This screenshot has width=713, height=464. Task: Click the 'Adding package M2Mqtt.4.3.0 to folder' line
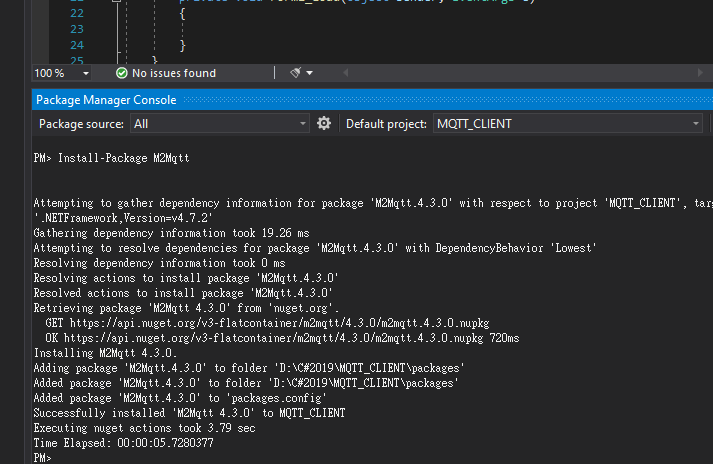[249, 368]
